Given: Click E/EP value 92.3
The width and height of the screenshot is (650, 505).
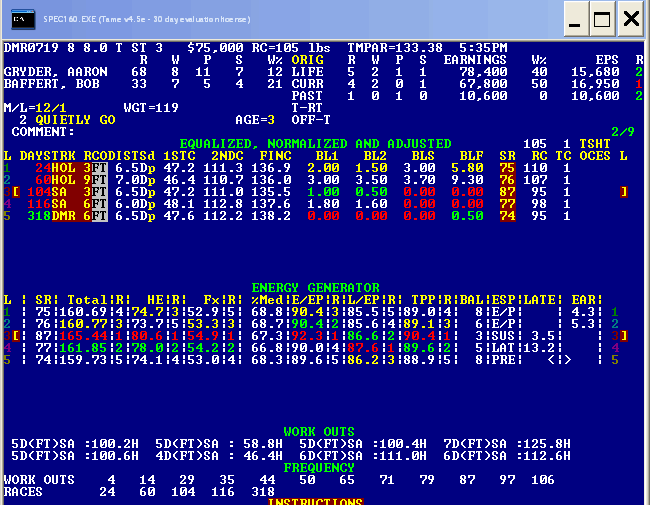Looking at the screenshot, I should pos(307,336).
